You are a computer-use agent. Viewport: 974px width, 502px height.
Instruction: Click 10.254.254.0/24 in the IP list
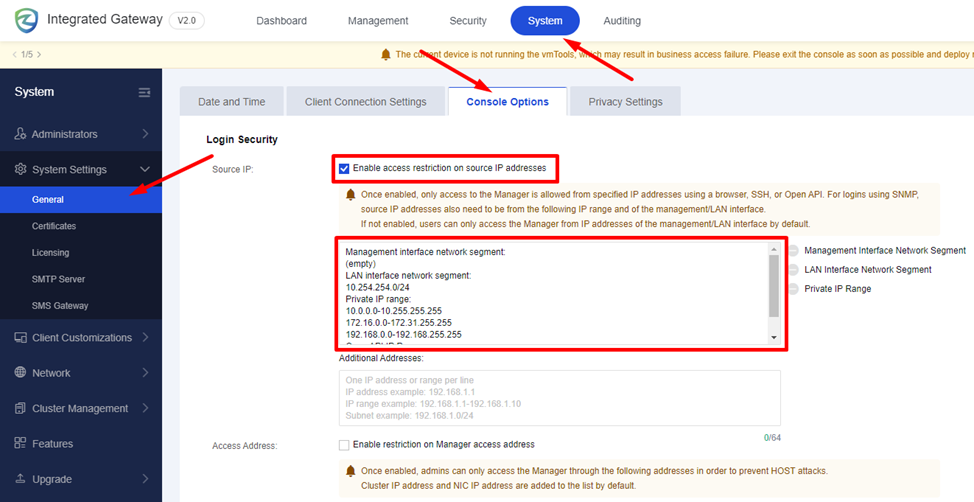click(377, 288)
